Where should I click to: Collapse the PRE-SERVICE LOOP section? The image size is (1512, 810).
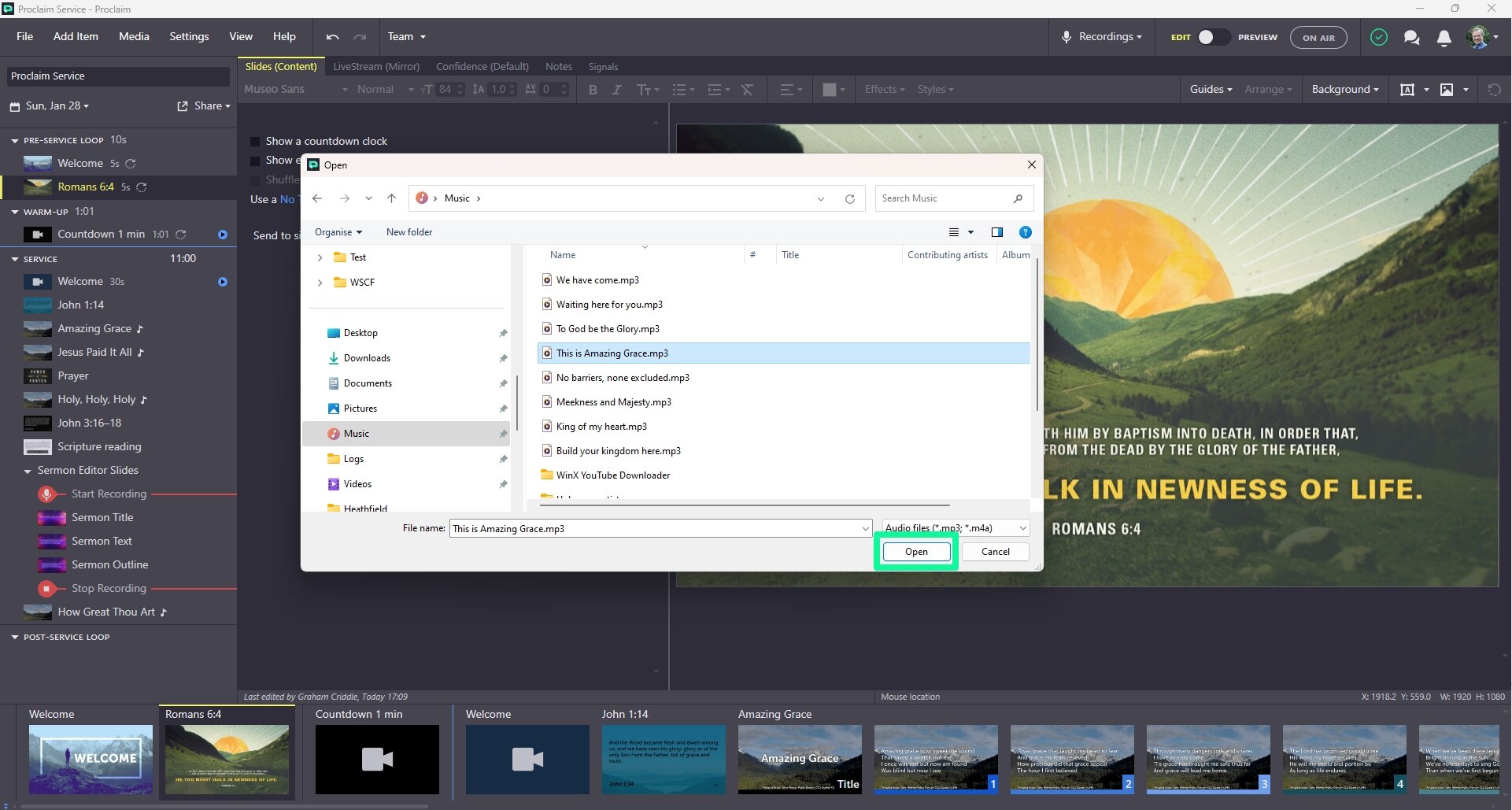point(13,139)
